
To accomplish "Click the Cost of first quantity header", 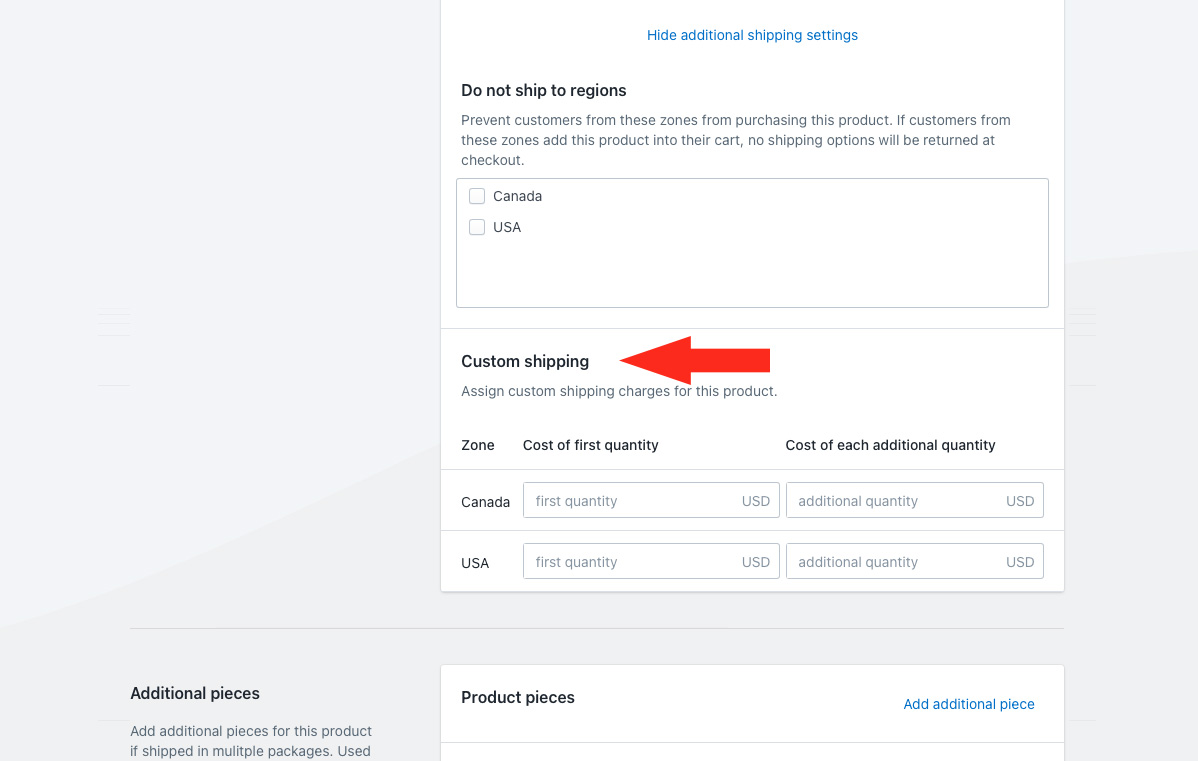I will pos(590,445).
